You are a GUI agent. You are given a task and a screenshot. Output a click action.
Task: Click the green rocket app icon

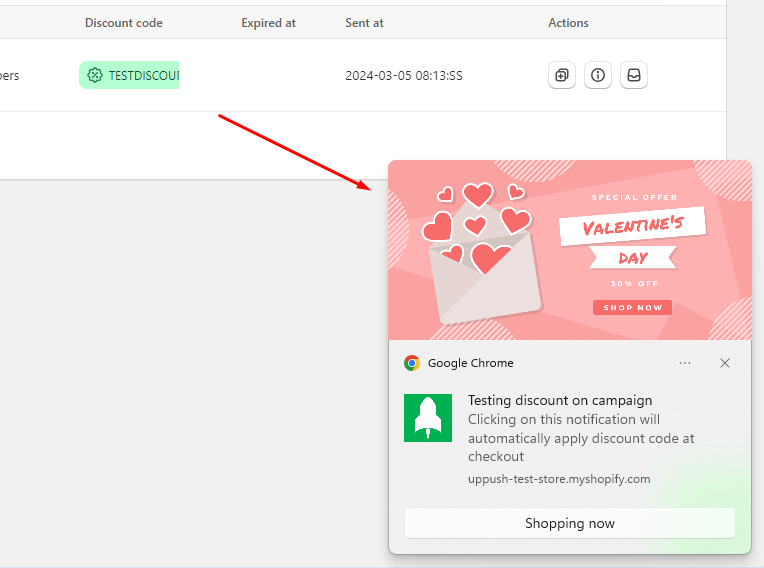tap(428, 418)
